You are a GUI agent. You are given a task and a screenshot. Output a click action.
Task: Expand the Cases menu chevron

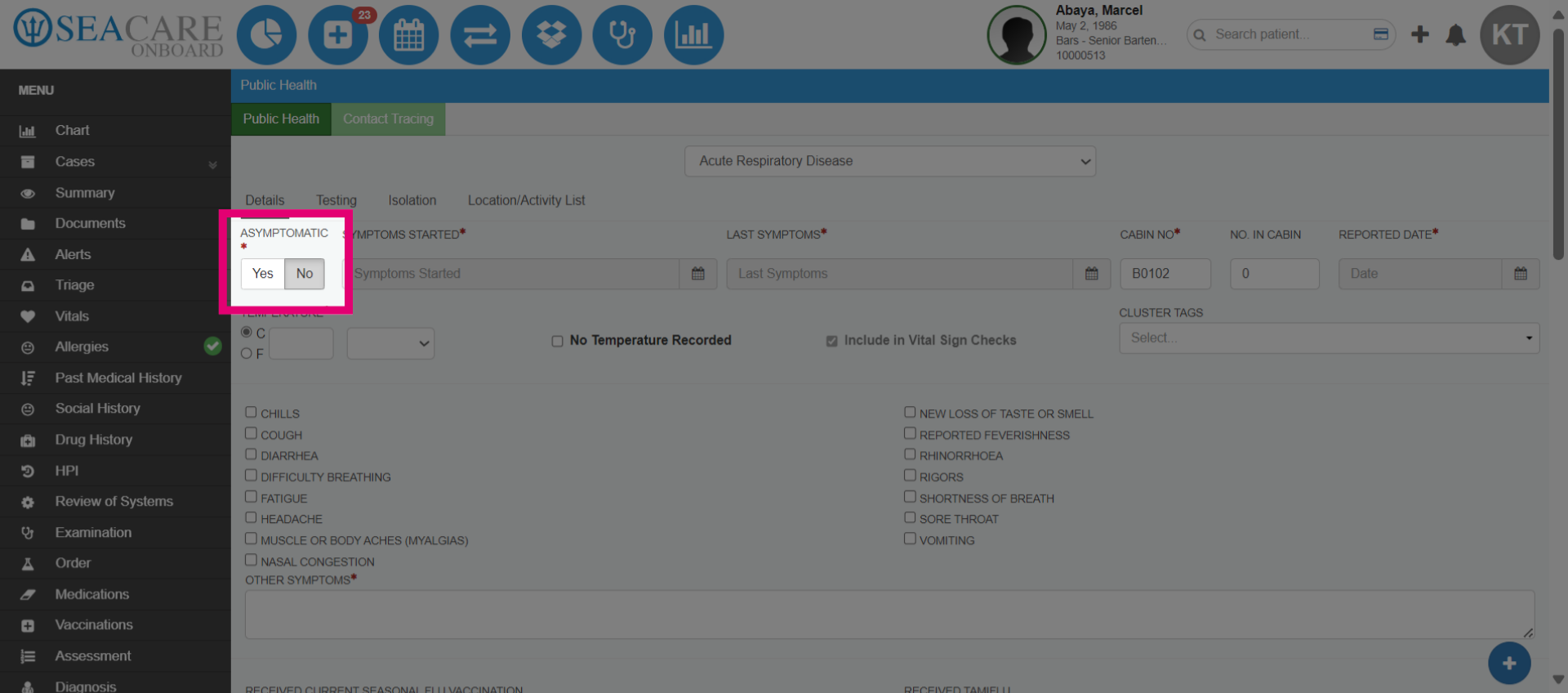[212, 163]
